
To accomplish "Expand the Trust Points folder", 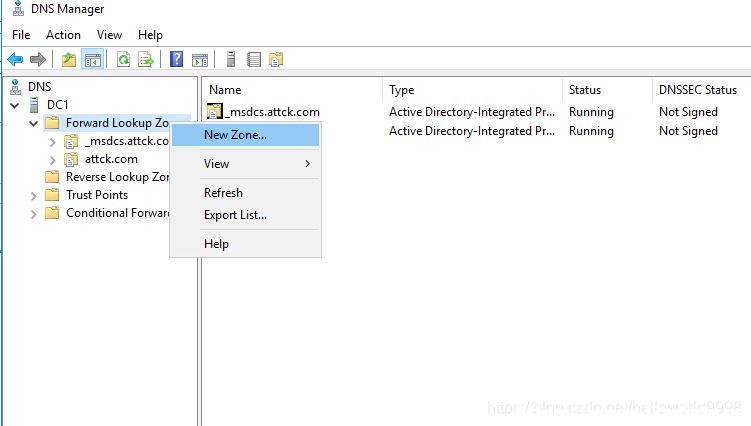I will 33,196.
